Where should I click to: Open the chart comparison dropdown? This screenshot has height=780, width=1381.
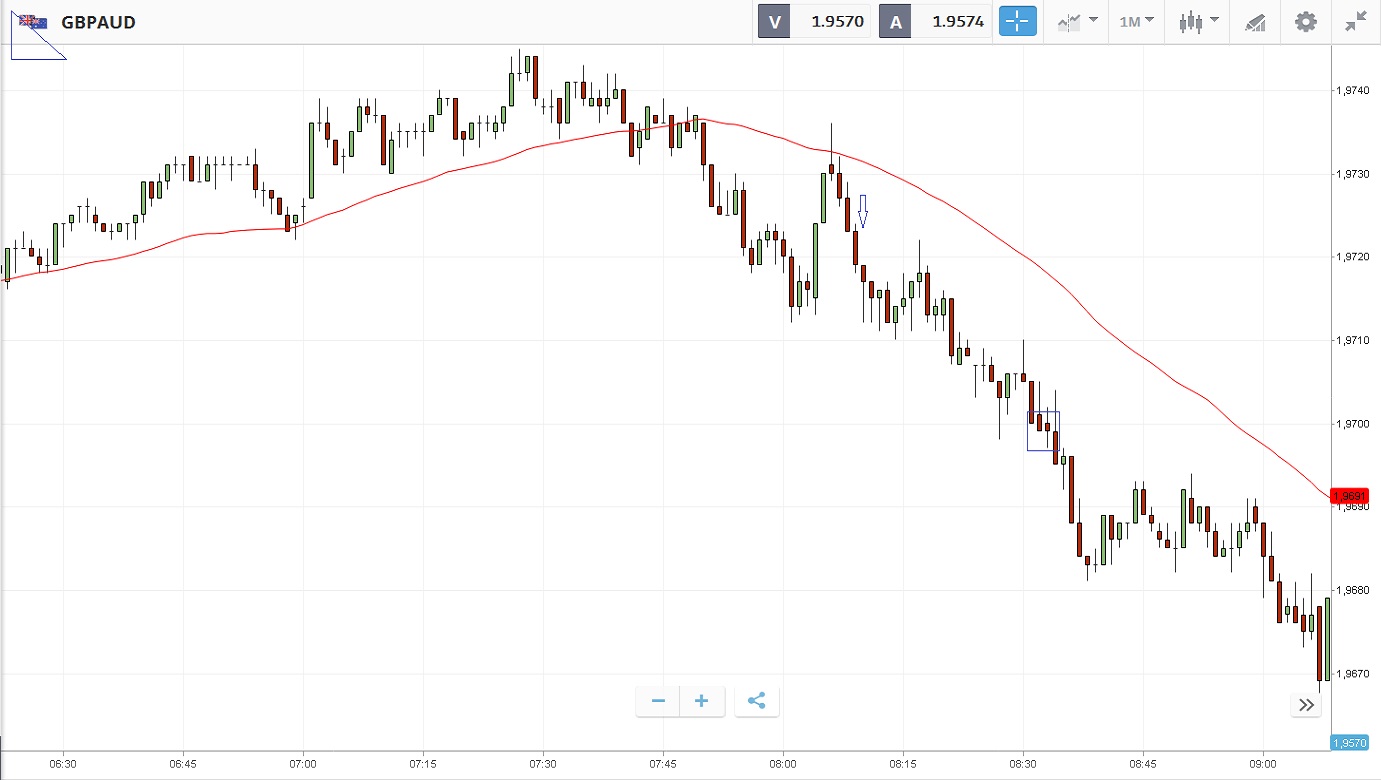tap(1077, 21)
